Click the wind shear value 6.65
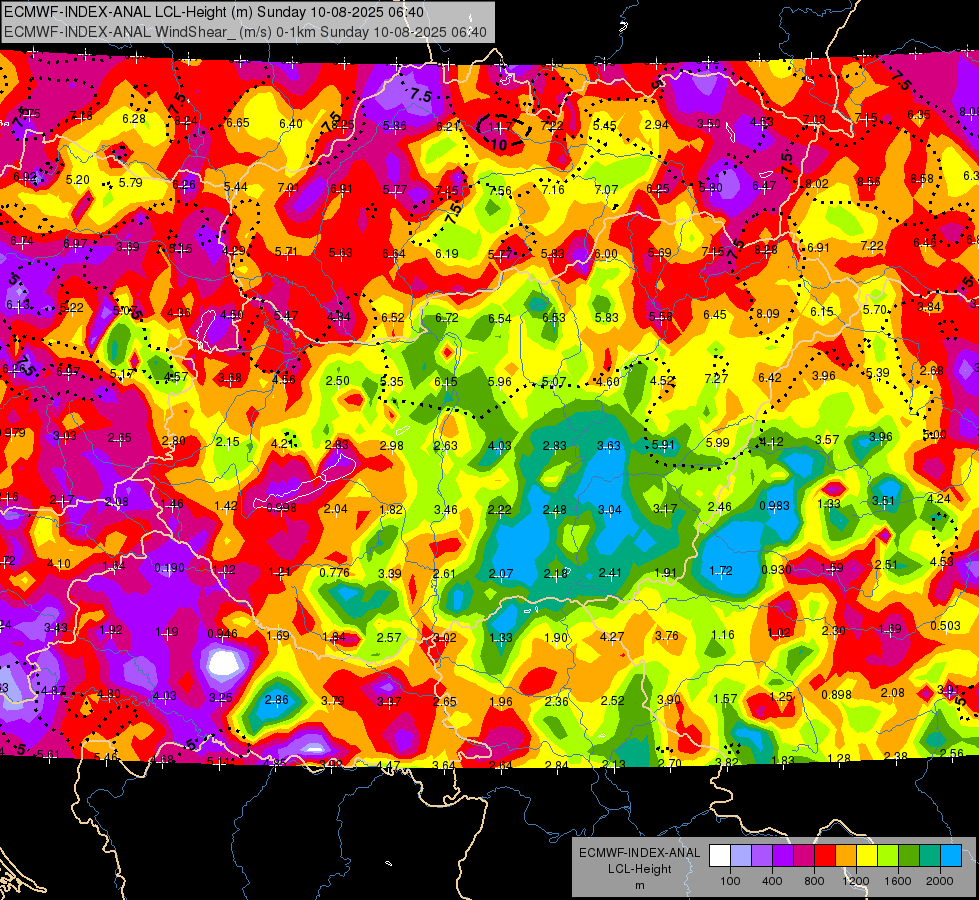The height and width of the screenshot is (900, 979). coord(238,123)
